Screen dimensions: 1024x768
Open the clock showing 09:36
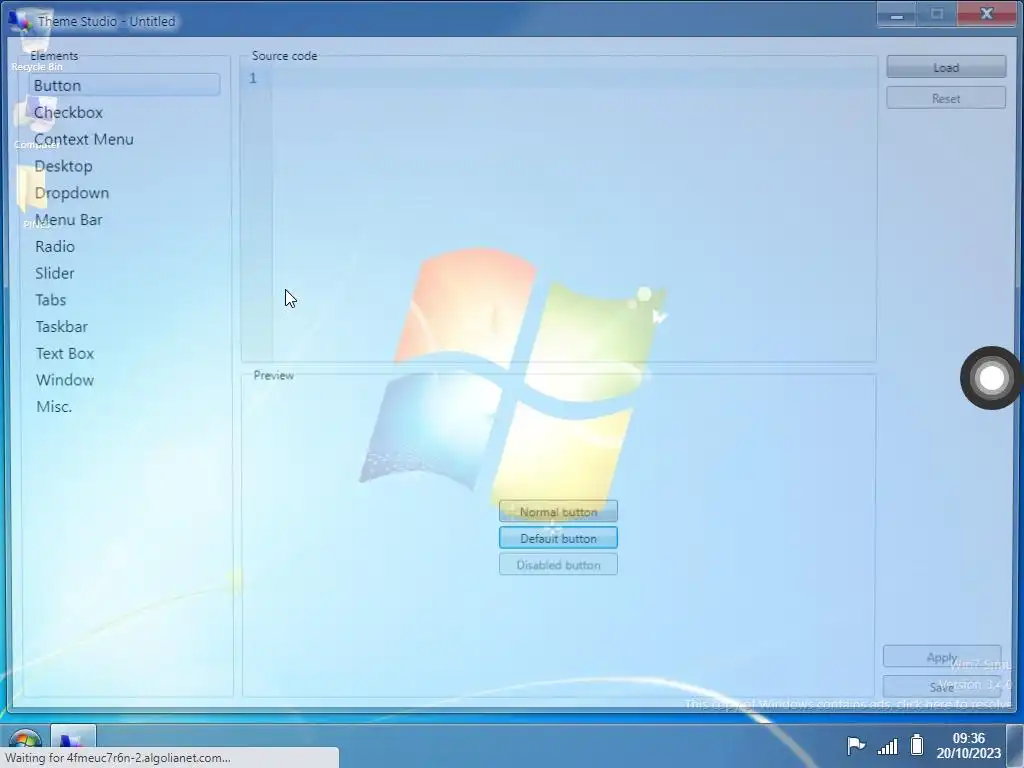click(968, 745)
